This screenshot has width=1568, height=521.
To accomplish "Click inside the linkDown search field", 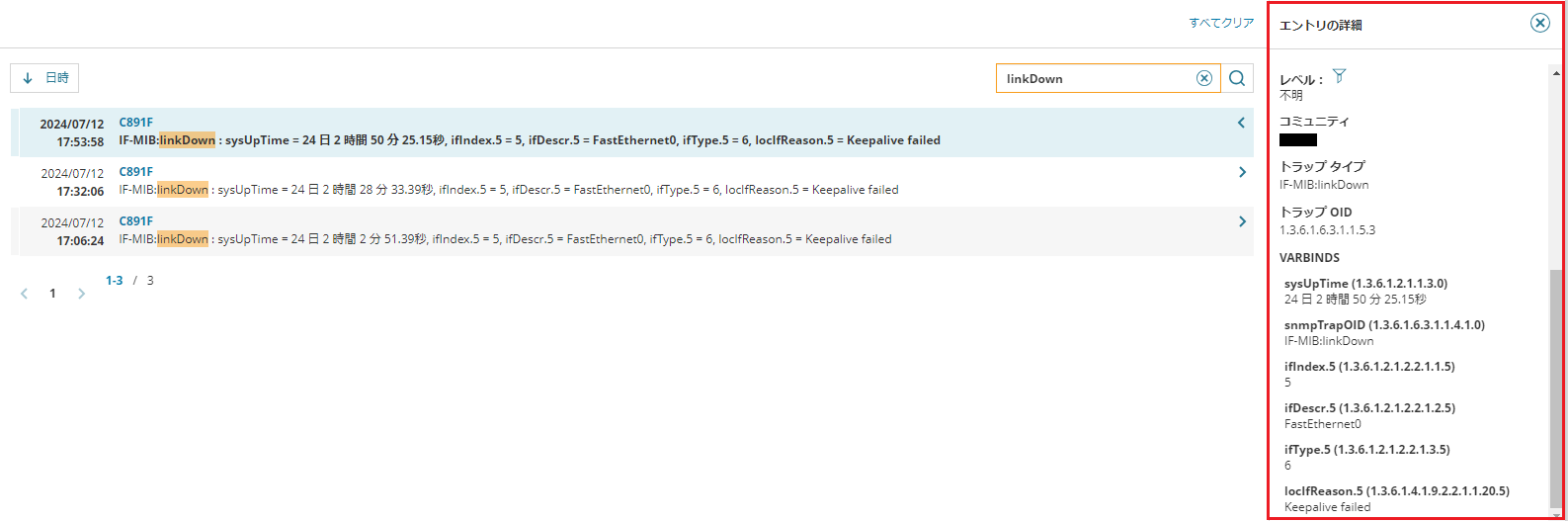I will [x=1095, y=78].
